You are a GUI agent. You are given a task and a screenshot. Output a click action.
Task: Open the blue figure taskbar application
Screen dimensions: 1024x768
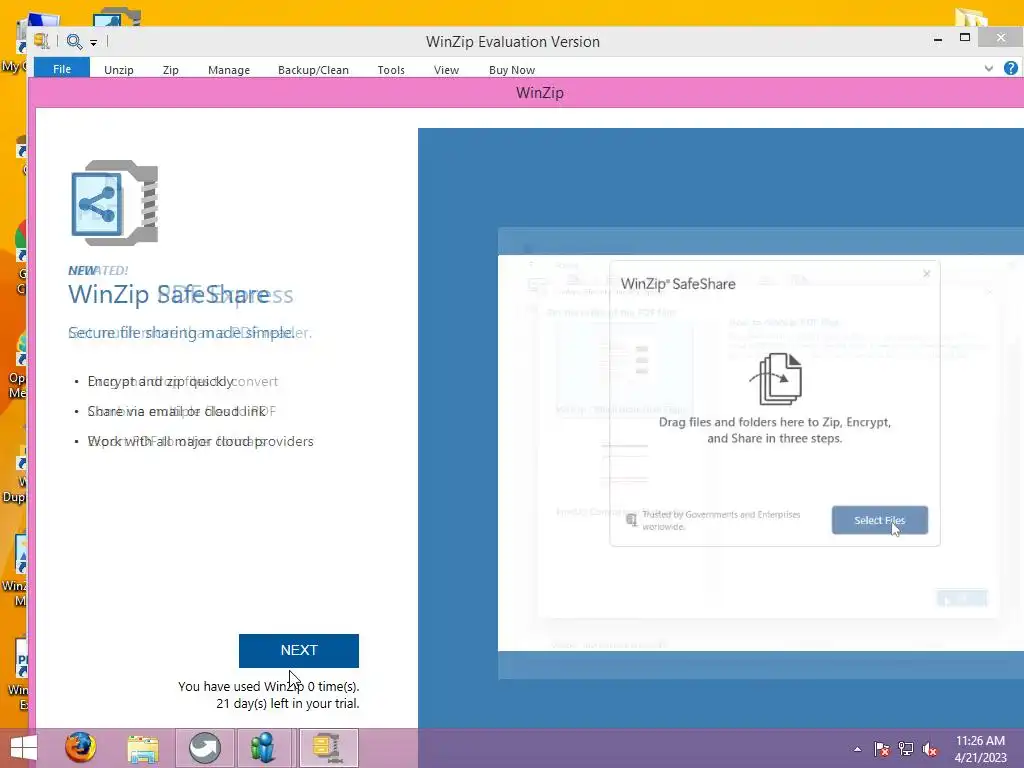tap(263, 748)
